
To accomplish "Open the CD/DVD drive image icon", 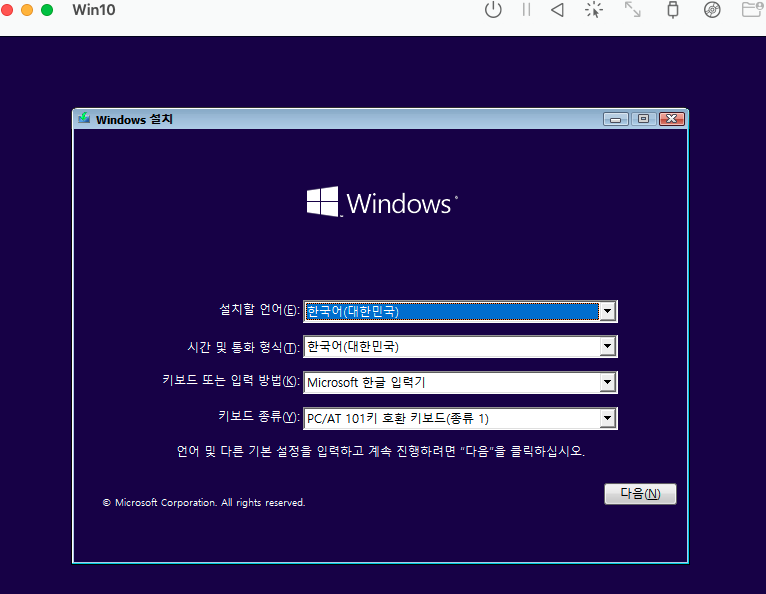I will click(x=712, y=10).
